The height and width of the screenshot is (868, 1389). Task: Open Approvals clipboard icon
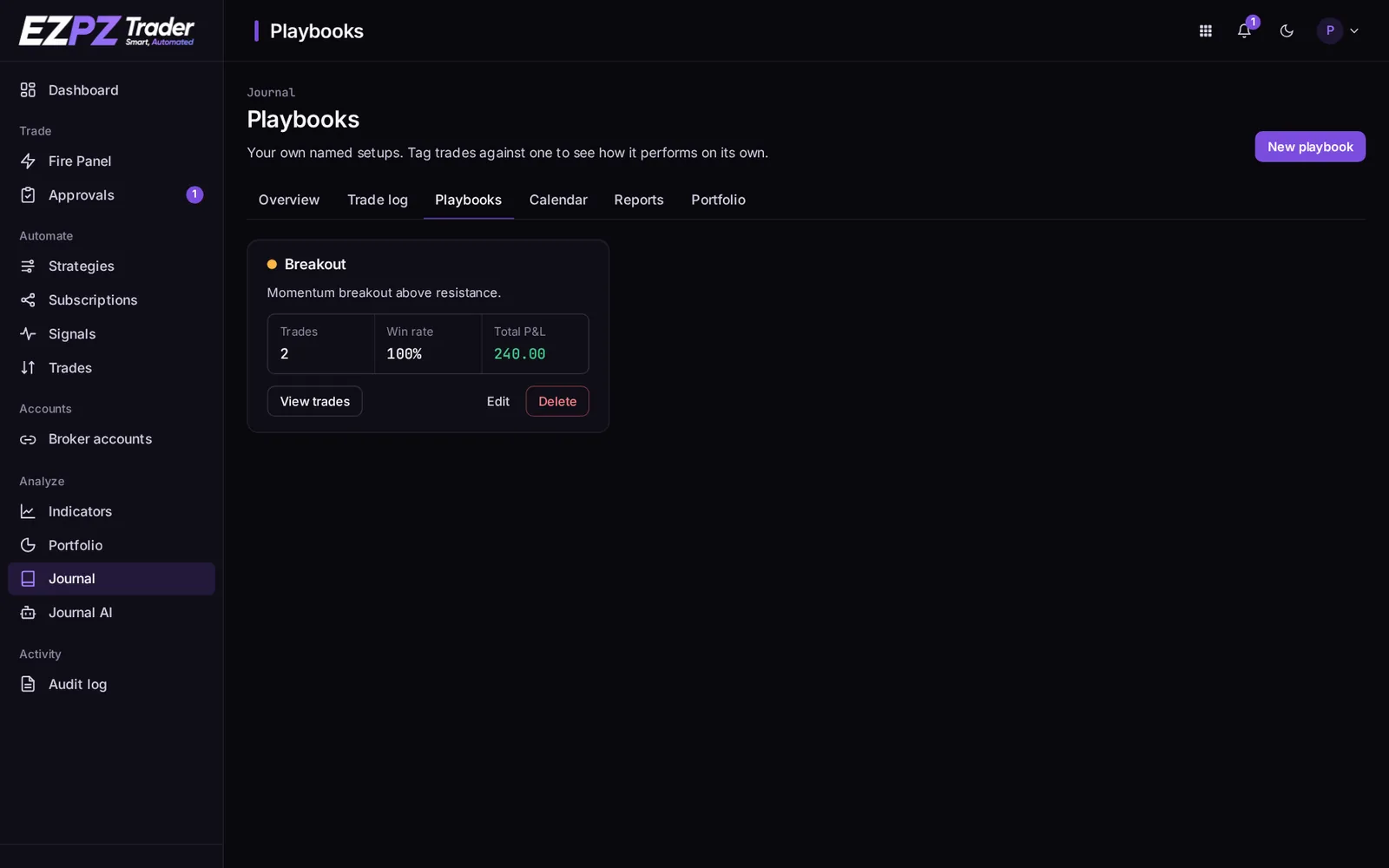(x=28, y=195)
